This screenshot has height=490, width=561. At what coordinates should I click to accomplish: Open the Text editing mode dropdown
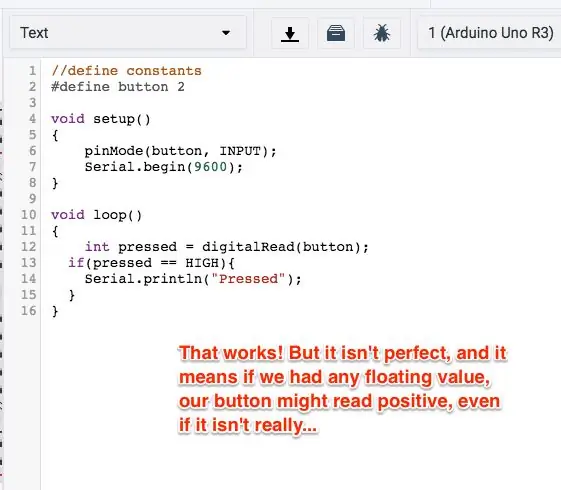coord(128,33)
